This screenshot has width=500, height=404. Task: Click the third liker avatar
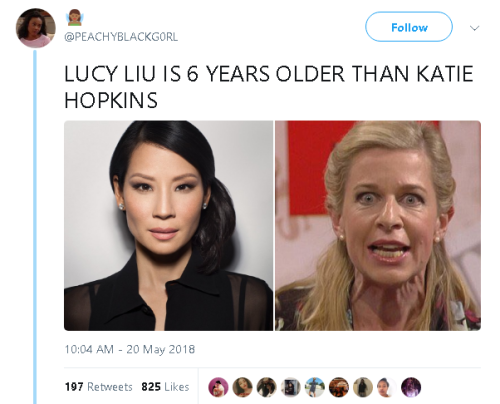coord(267,387)
